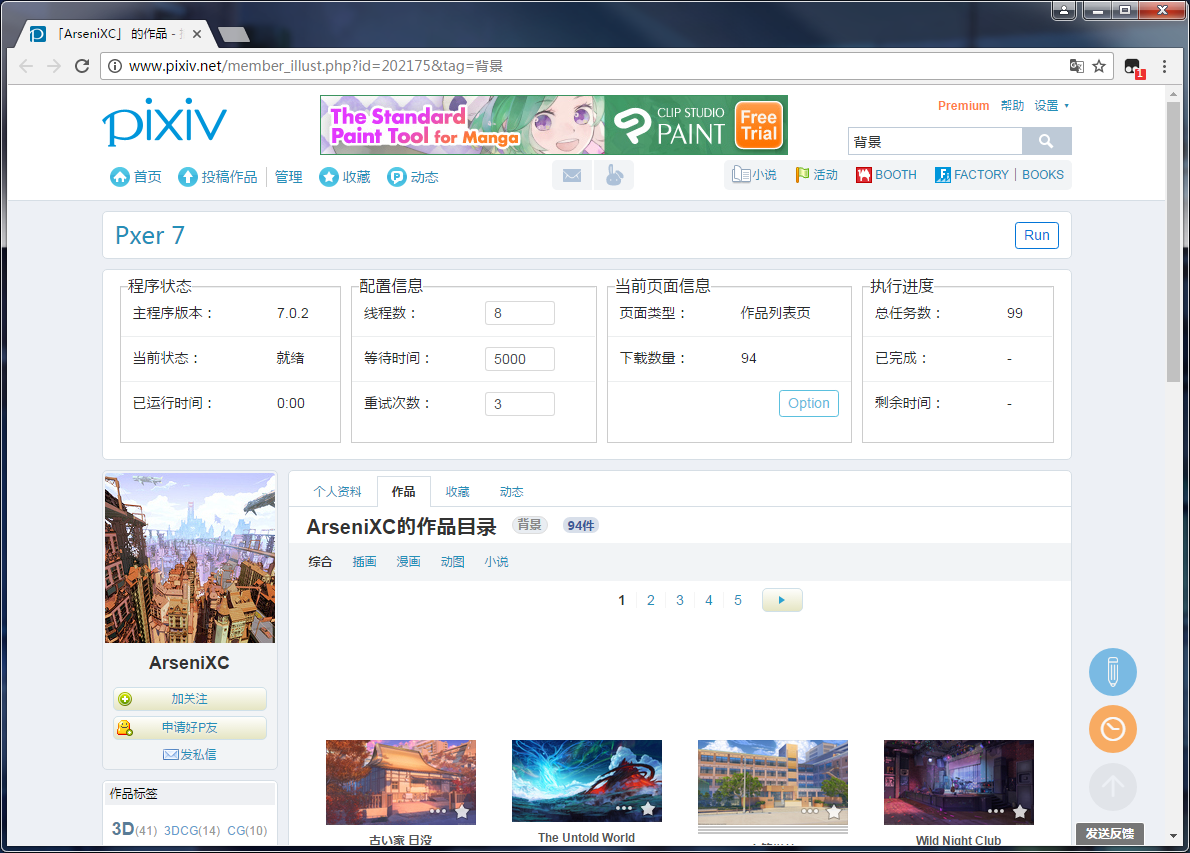
Task: Click browser back arrow
Action: click(26, 66)
